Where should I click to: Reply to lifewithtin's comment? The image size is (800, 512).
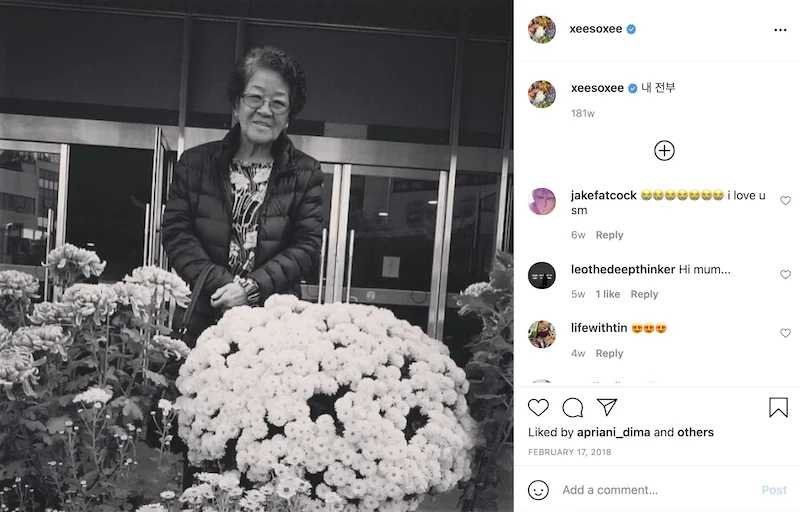tap(609, 353)
